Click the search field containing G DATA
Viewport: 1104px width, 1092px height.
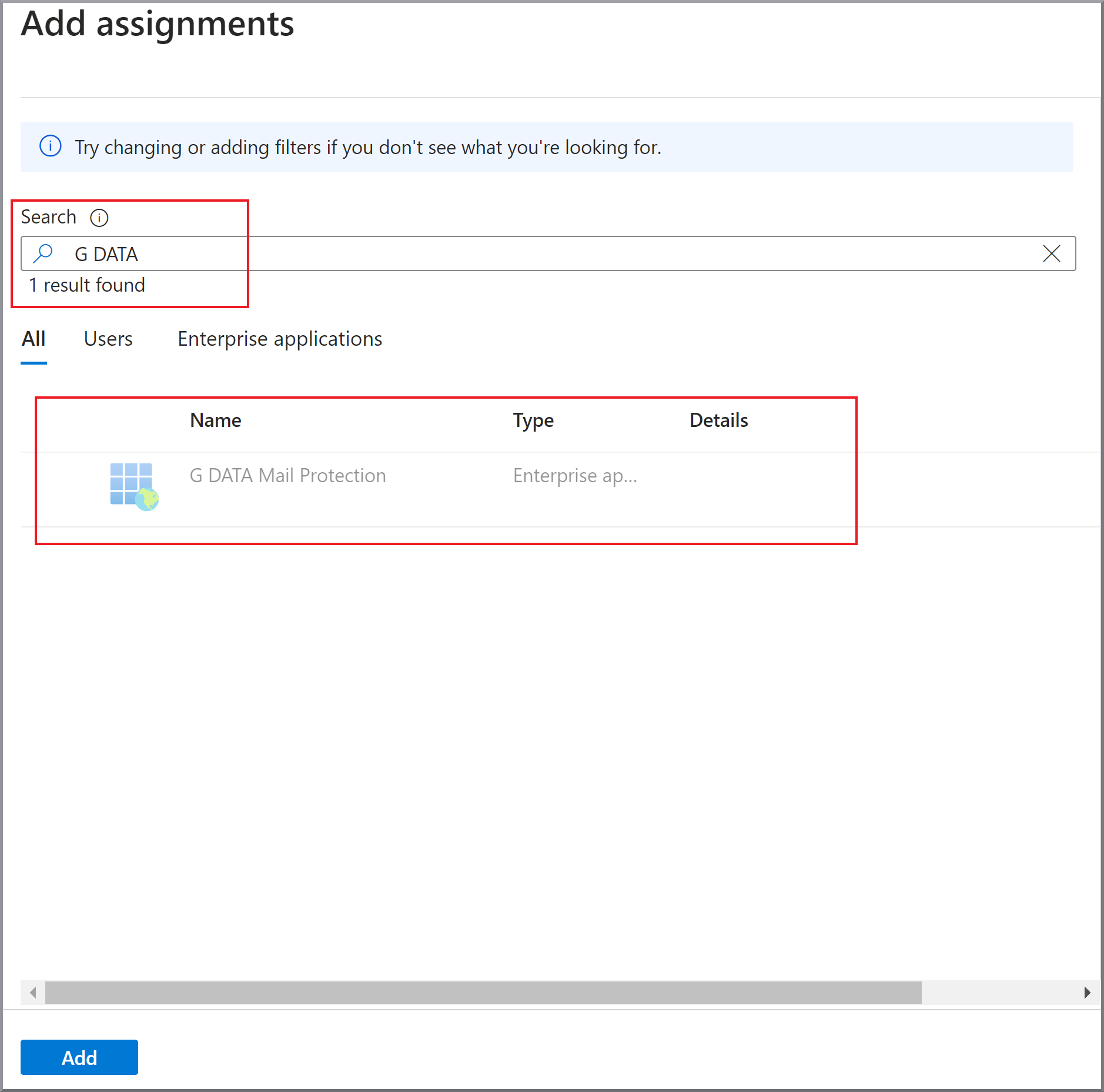pos(548,253)
